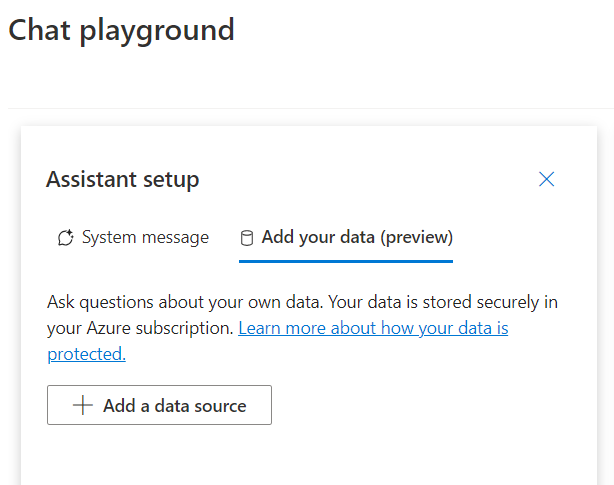Click the Assistant setup heading
614x485 pixels.
coord(122,180)
